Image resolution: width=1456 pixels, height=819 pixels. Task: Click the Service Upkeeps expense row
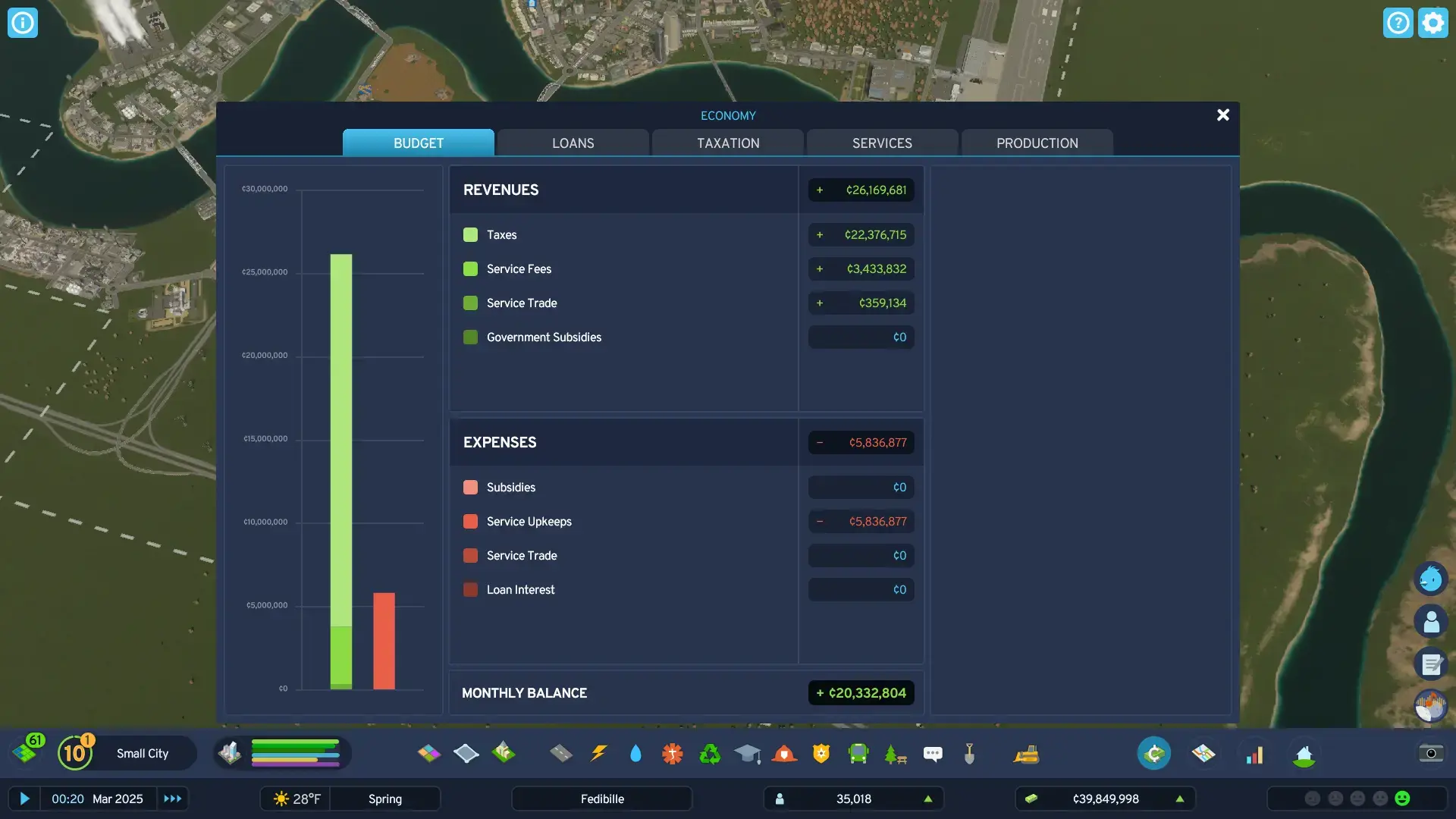coord(529,522)
